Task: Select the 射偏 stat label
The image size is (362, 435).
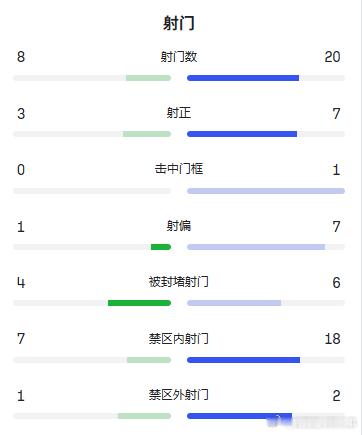Action: pos(179,226)
